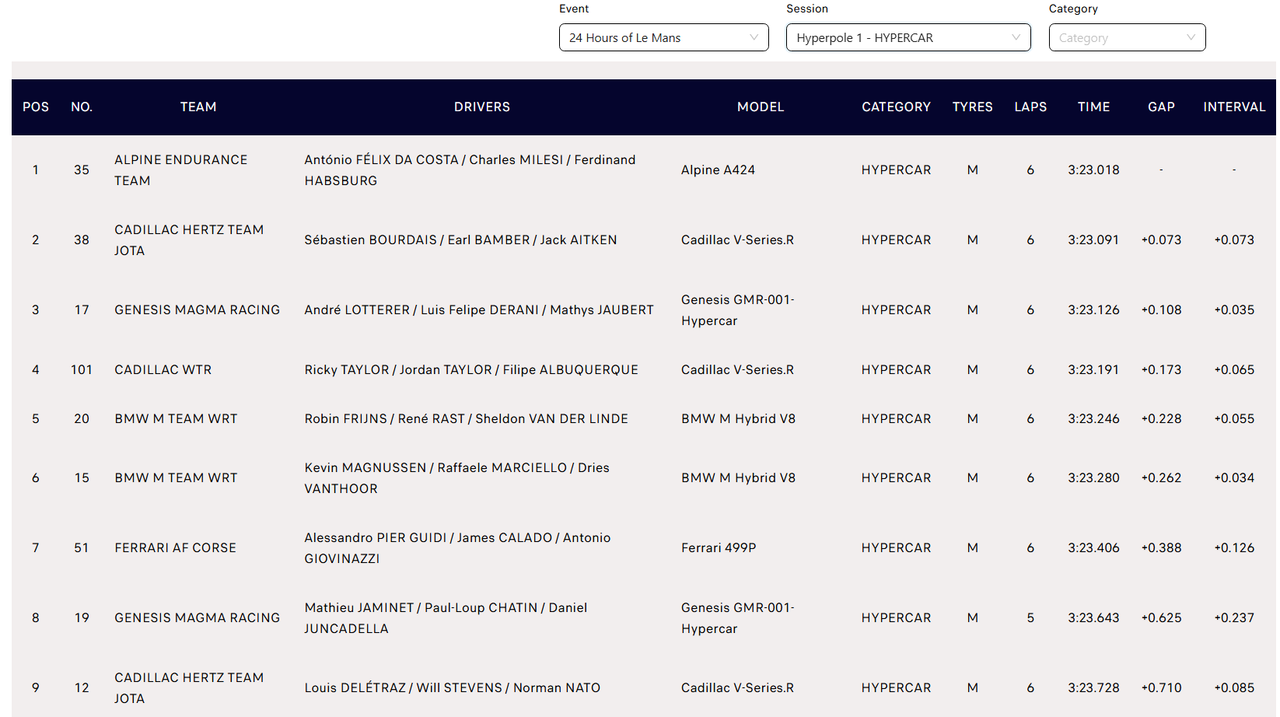Image resolution: width=1280 pixels, height=717 pixels.
Task: Click car number 12
Action: click(x=82, y=688)
